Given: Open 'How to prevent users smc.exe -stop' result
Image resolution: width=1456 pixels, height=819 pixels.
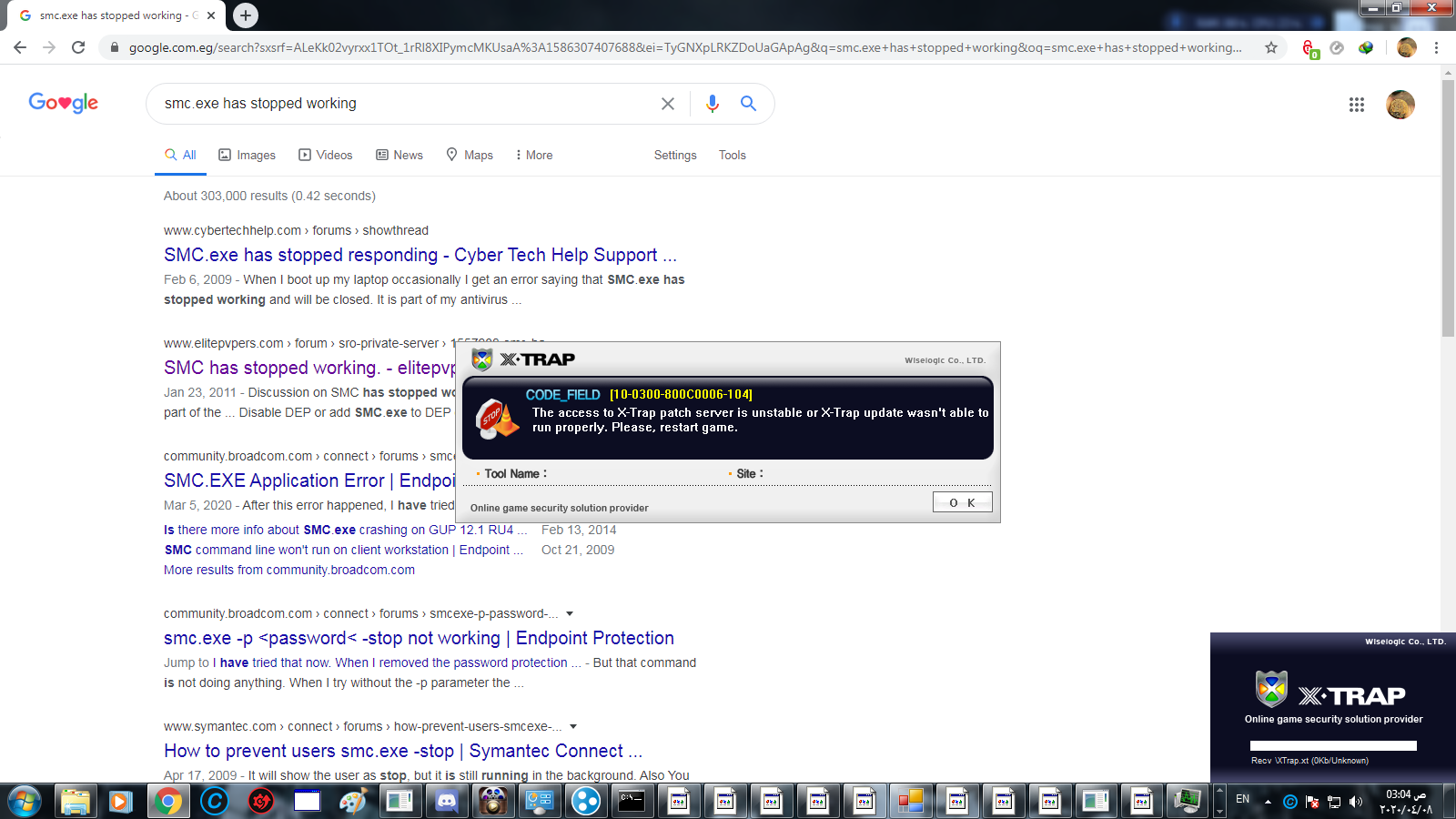Looking at the screenshot, I should coord(403,751).
